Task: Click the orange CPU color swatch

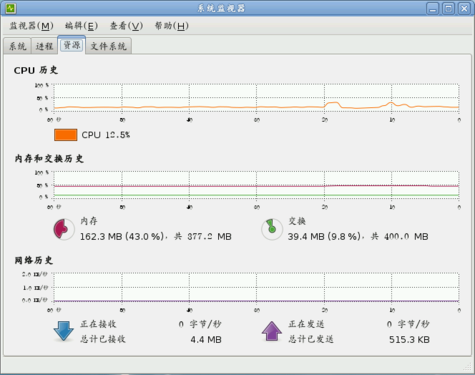Action: click(66, 135)
